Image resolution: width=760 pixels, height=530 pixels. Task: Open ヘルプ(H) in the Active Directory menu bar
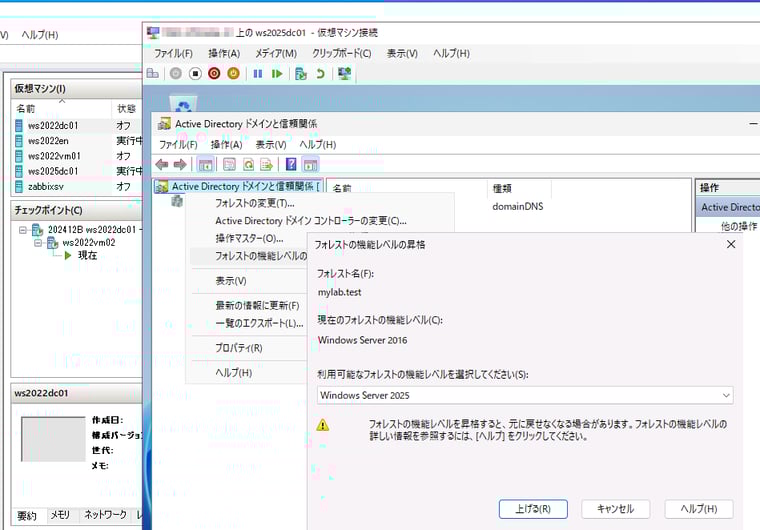(x=317, y=145)
